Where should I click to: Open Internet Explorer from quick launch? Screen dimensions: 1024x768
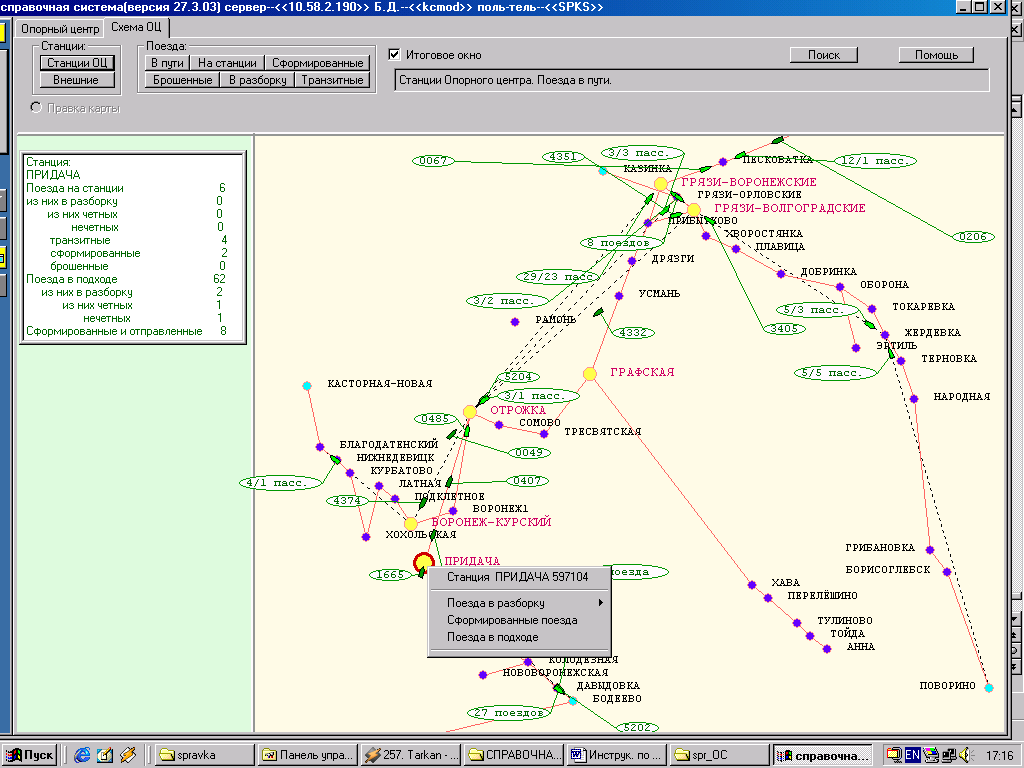coord(82,755)
